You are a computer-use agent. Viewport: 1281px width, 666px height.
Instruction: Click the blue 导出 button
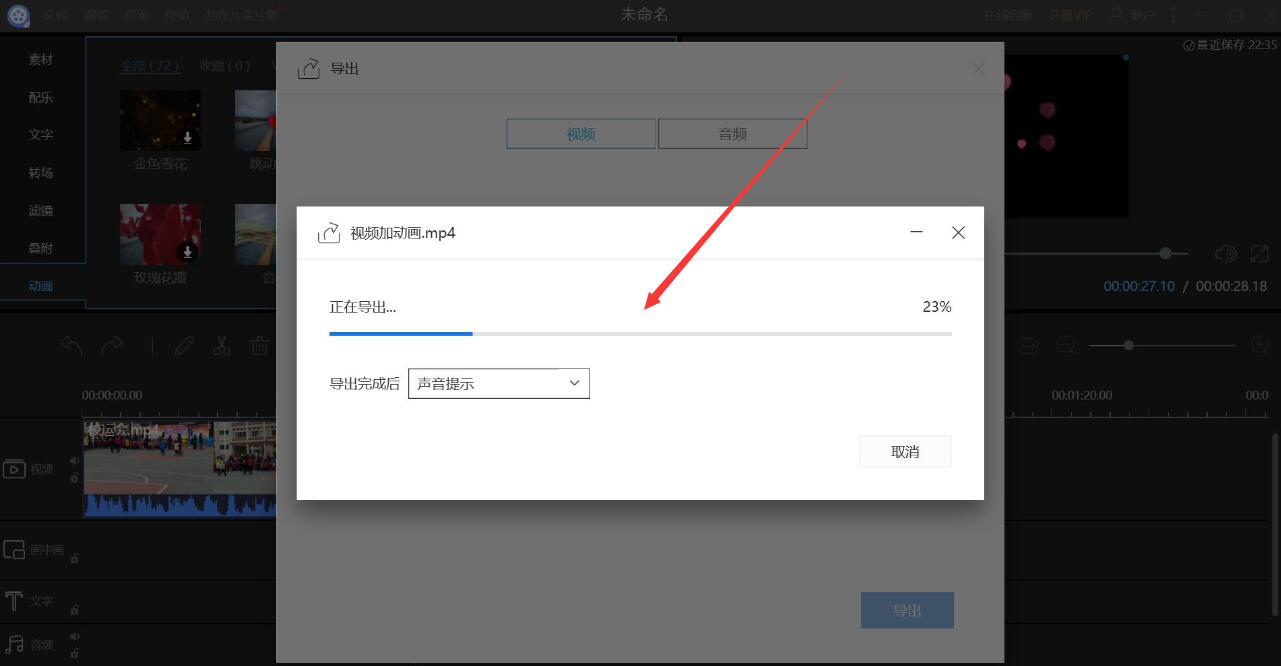(907, 610)
